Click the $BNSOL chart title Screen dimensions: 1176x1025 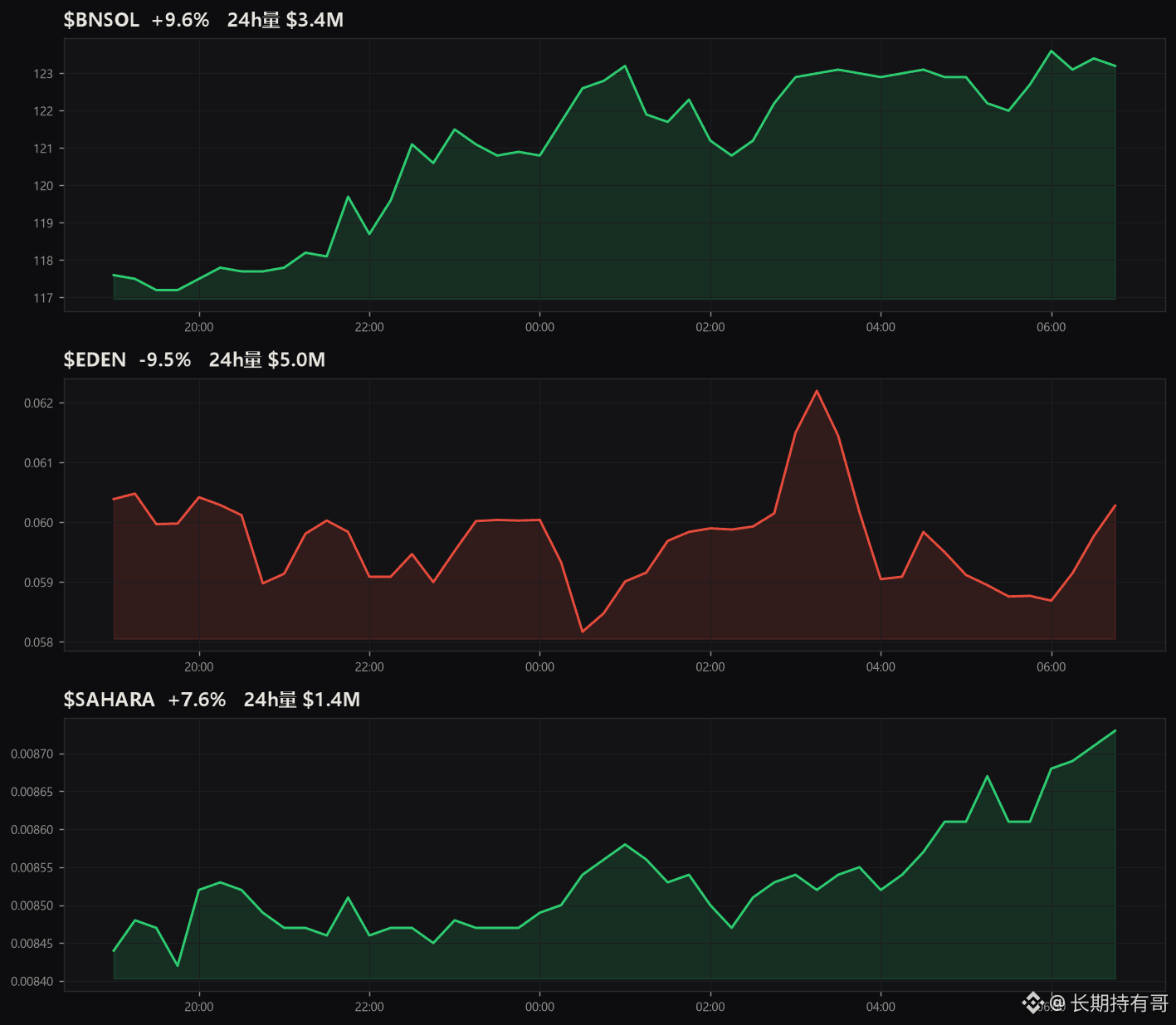click(x=101, y=20)
